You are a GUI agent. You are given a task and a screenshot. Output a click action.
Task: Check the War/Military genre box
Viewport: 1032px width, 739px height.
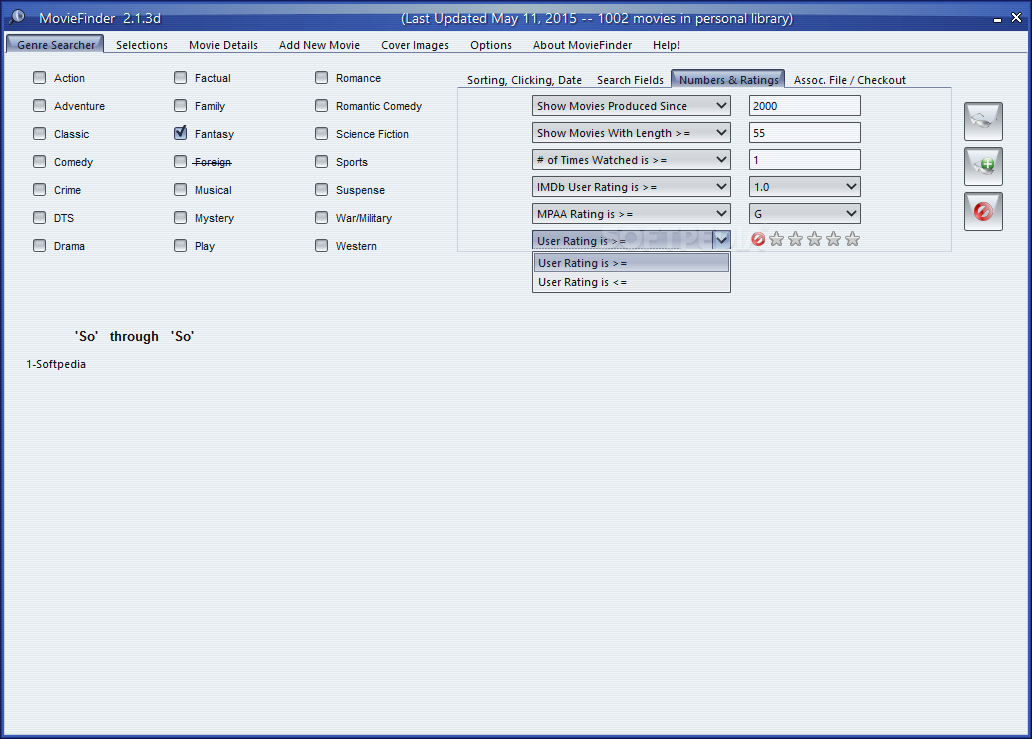tap(321, 217)
